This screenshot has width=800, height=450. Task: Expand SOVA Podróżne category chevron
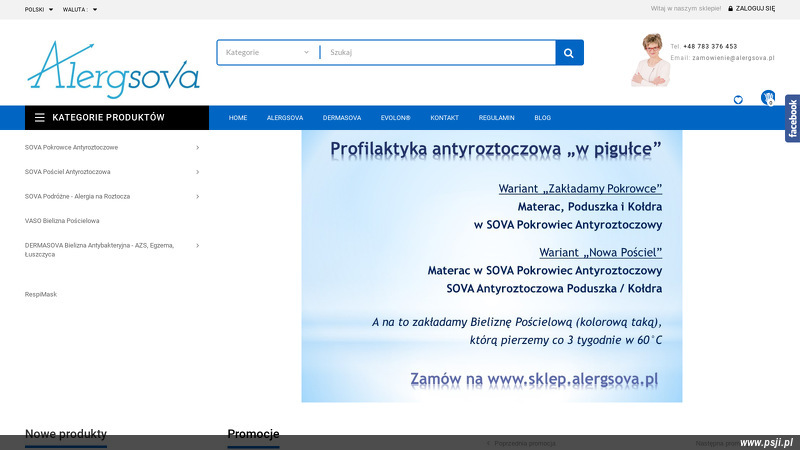pos(197,196)
